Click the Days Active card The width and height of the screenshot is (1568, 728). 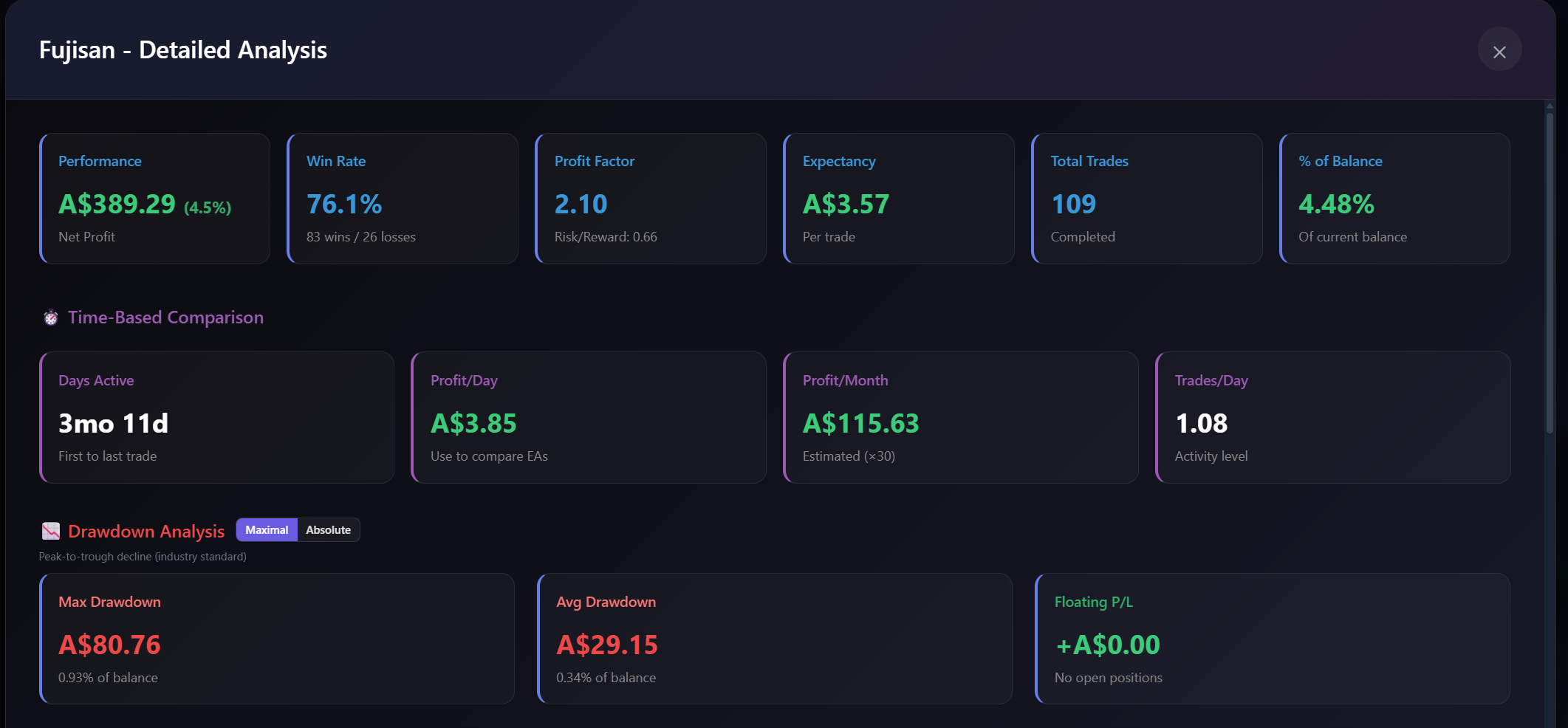pos(216,417)
